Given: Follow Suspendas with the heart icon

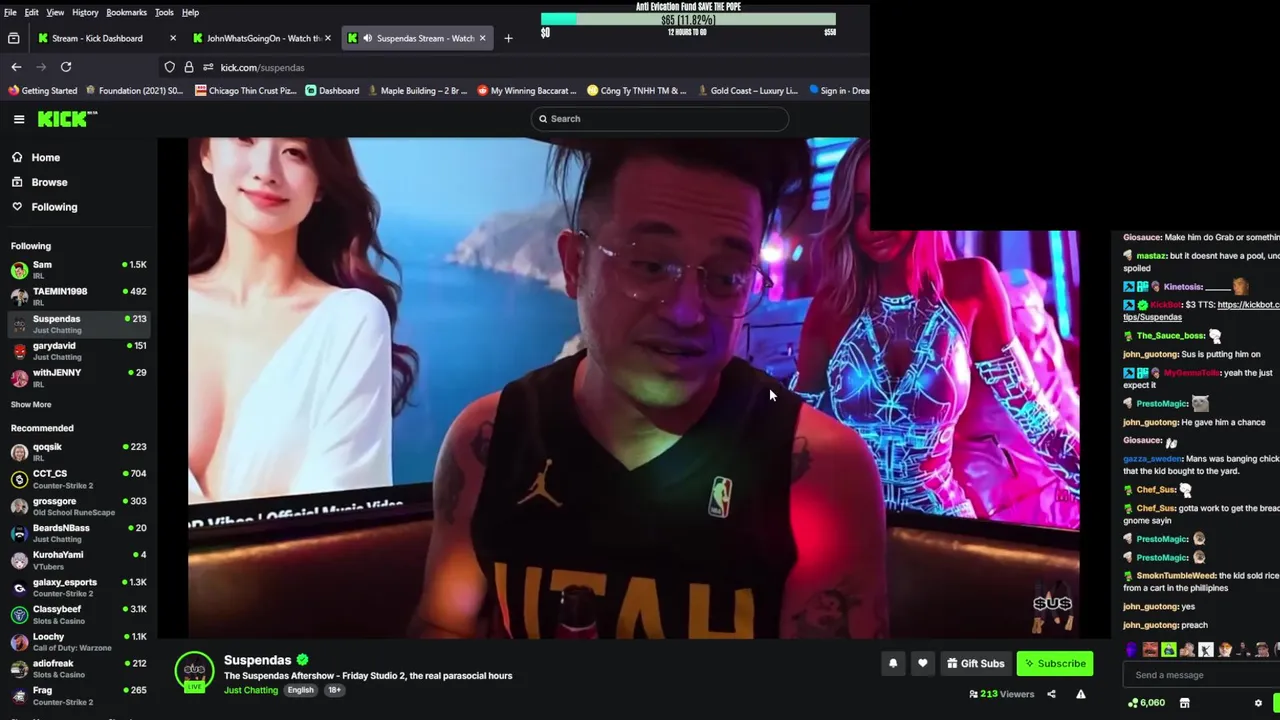Looking at the screenshot, I should point(922,663).
